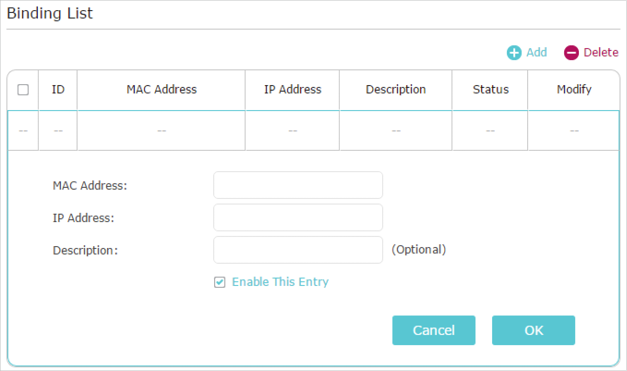The image size is (627, 371).
Task: Tick the select-all checkbox in table header
Action: tap(23, 90)
